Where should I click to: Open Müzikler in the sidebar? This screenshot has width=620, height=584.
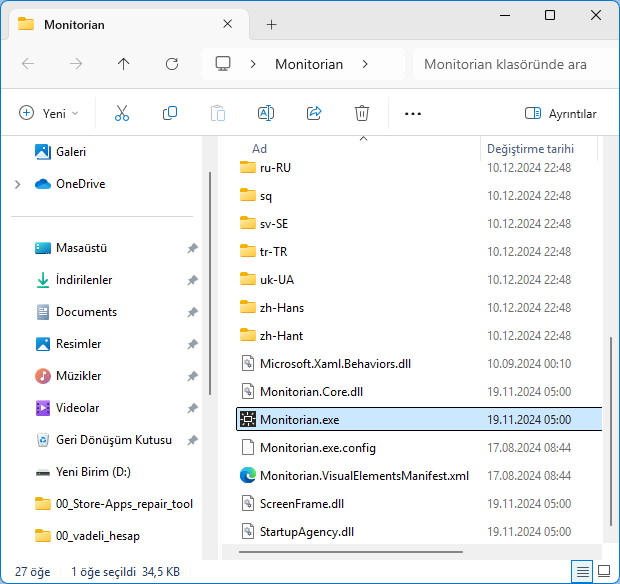tap(79, 376)
